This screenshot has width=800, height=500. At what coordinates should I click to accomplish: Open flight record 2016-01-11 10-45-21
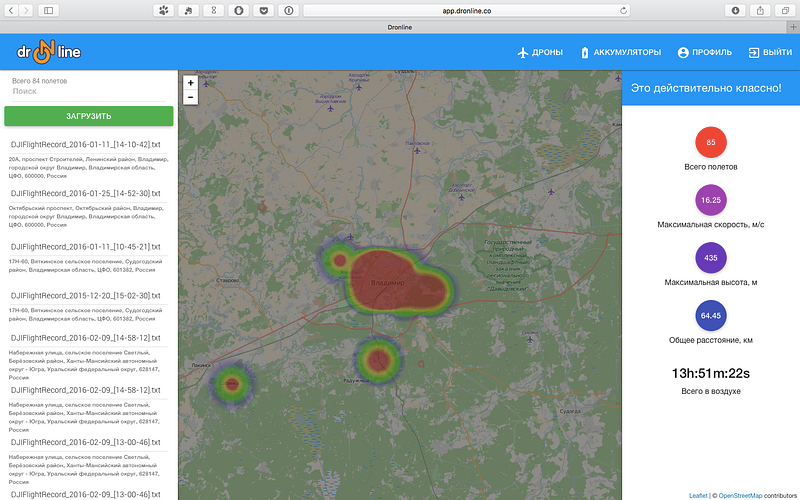point(86,246)
